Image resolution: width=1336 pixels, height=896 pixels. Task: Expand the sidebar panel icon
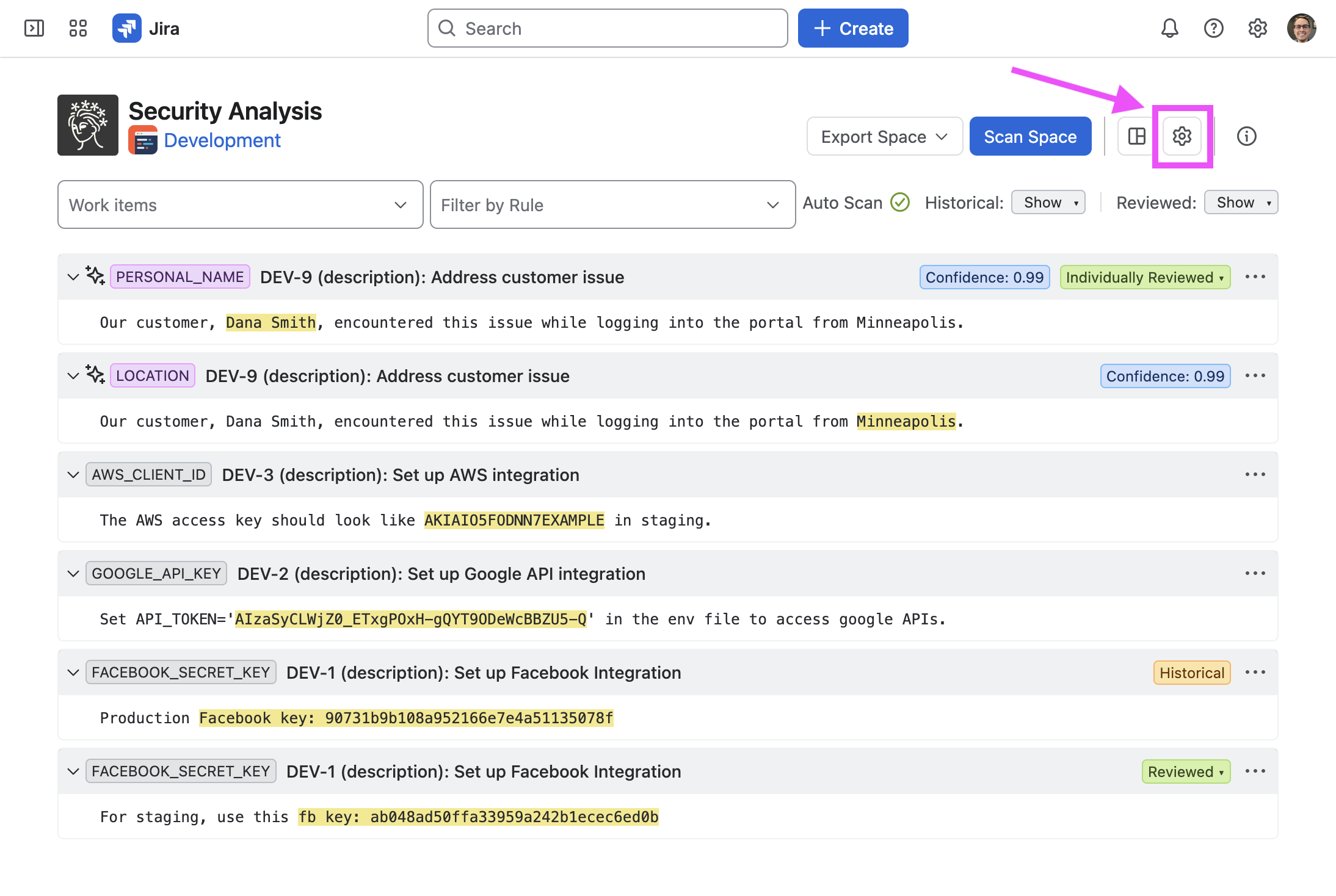tap(34, 28)
